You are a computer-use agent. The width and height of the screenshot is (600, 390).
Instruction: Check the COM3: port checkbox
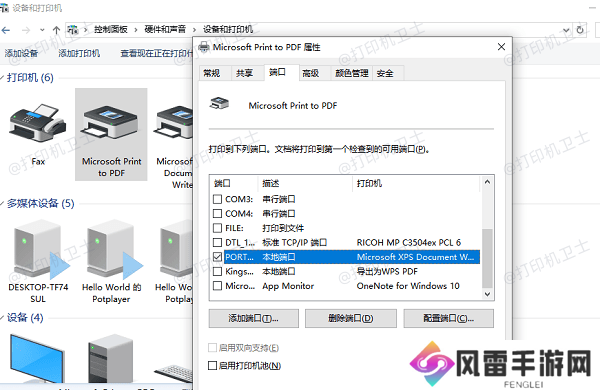click(217, 199)
